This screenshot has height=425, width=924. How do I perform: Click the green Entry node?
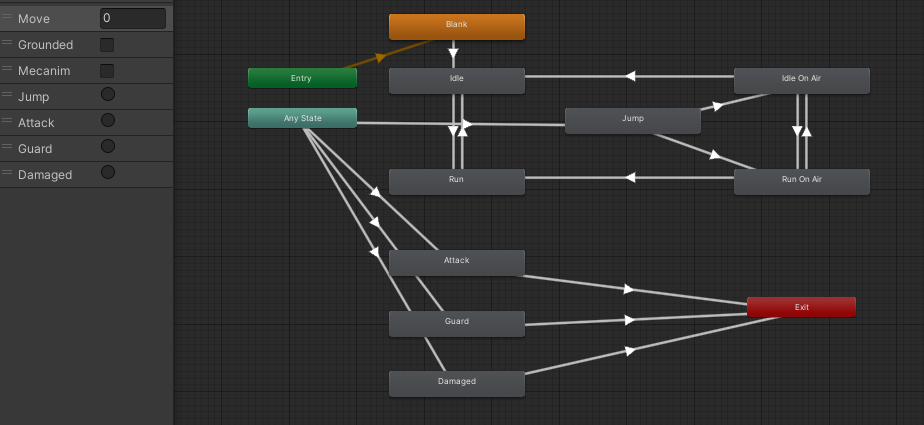pos(302,78)
